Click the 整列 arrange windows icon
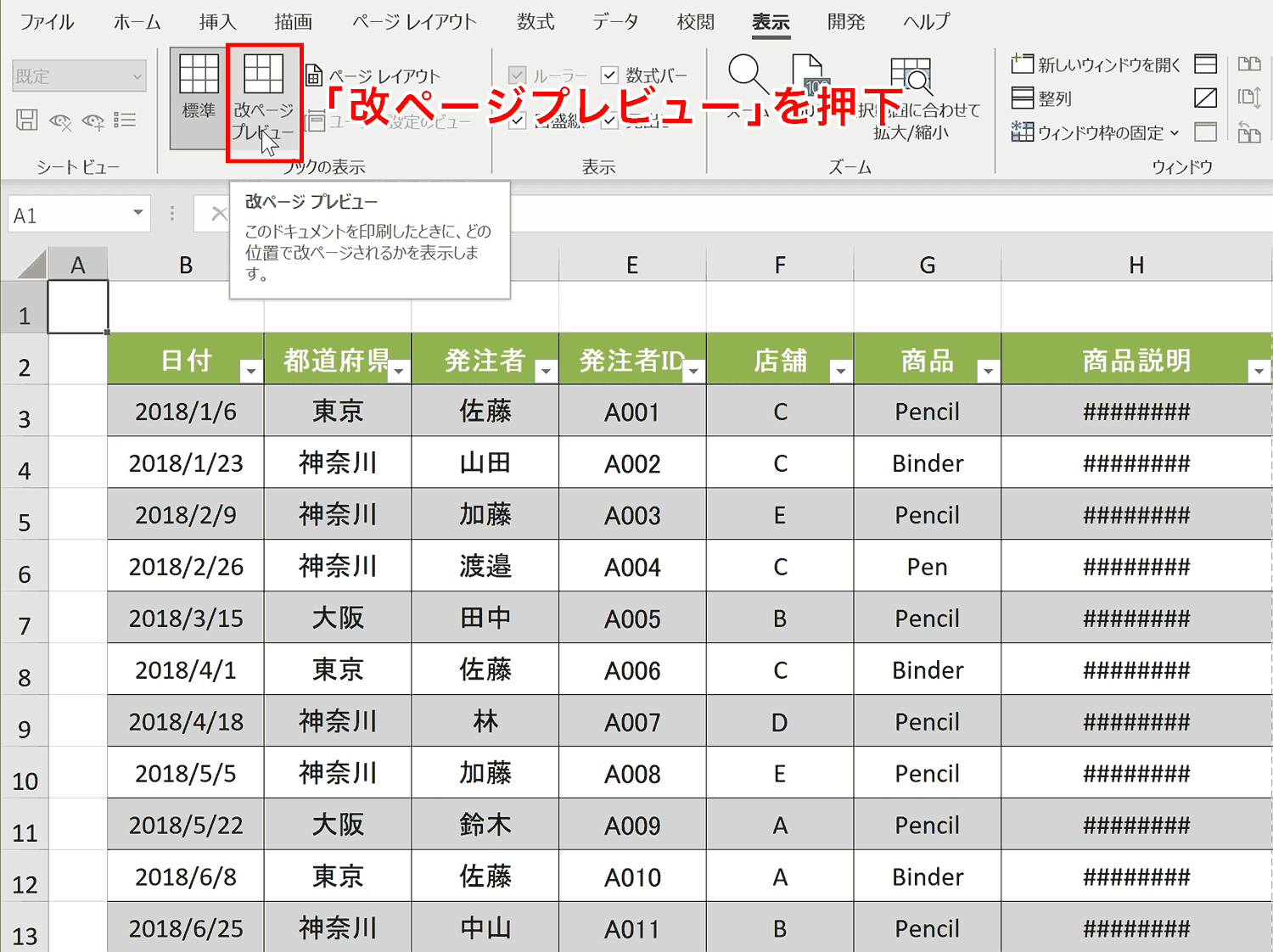 click(1023, 98)
